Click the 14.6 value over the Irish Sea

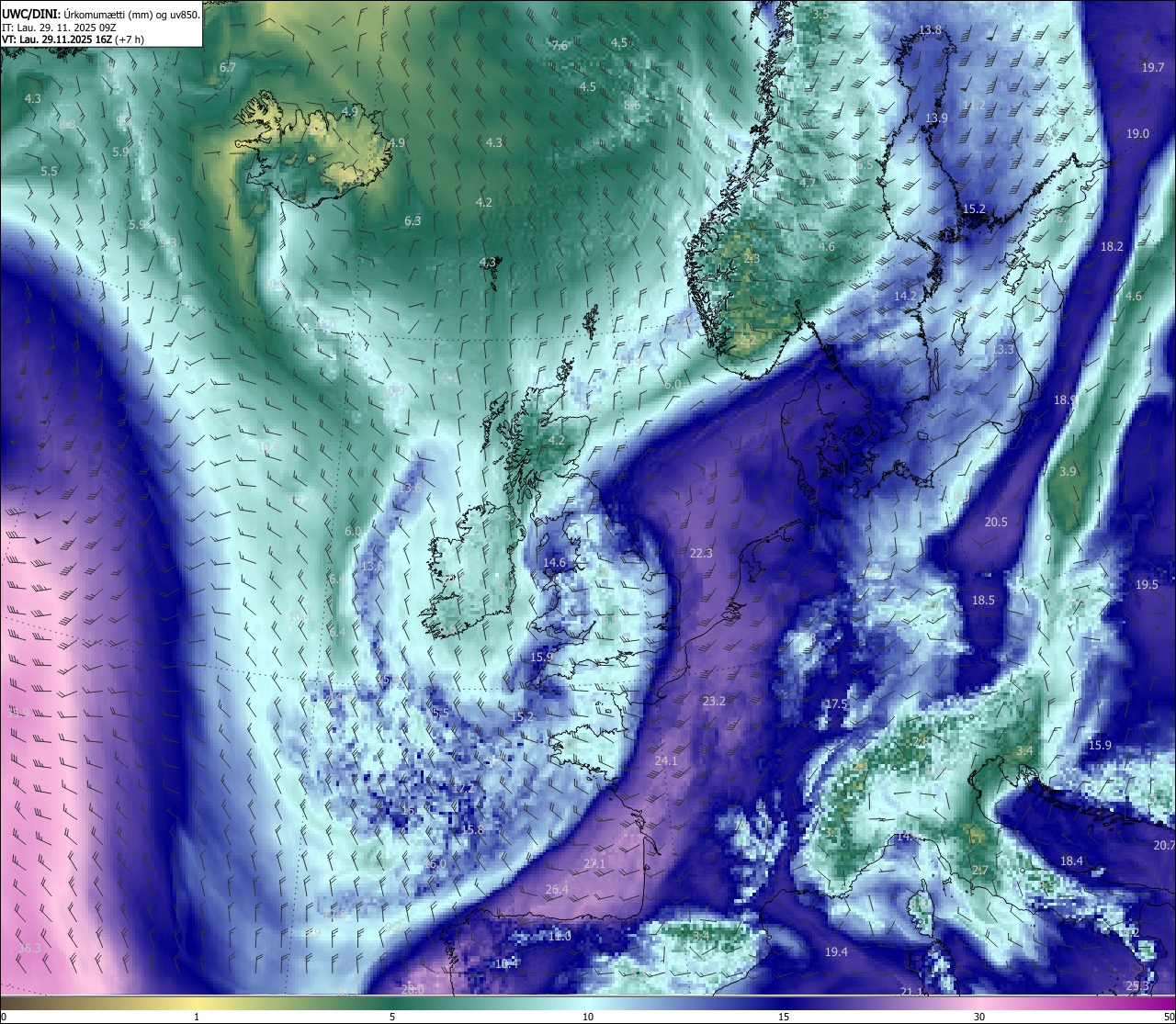[x=555, y=562]
